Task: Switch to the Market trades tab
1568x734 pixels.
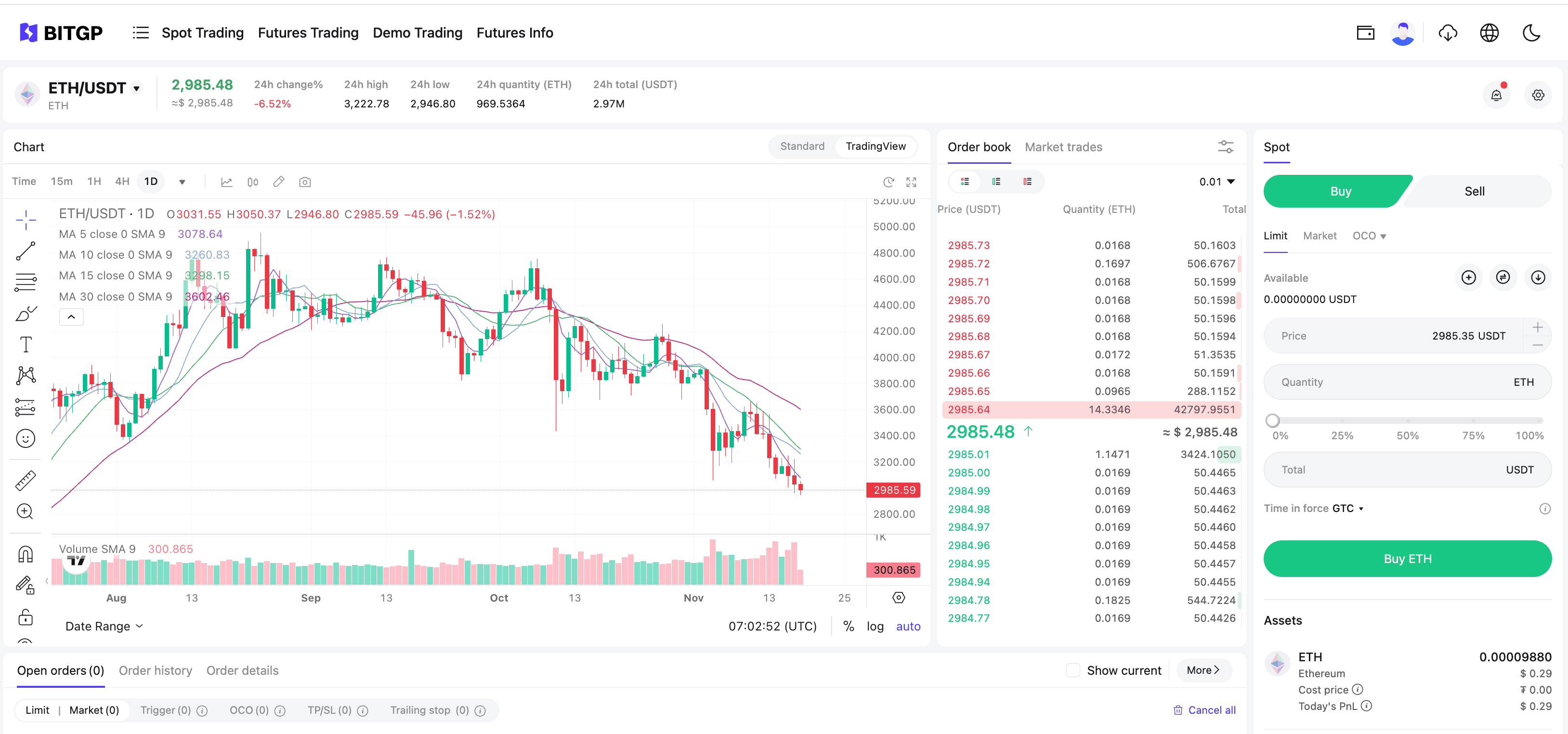Action: click(1063, 147)
